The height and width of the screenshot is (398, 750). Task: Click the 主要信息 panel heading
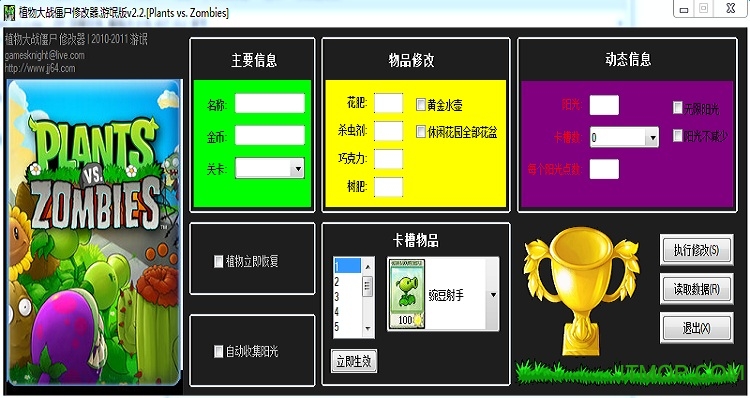coord(254,60)
